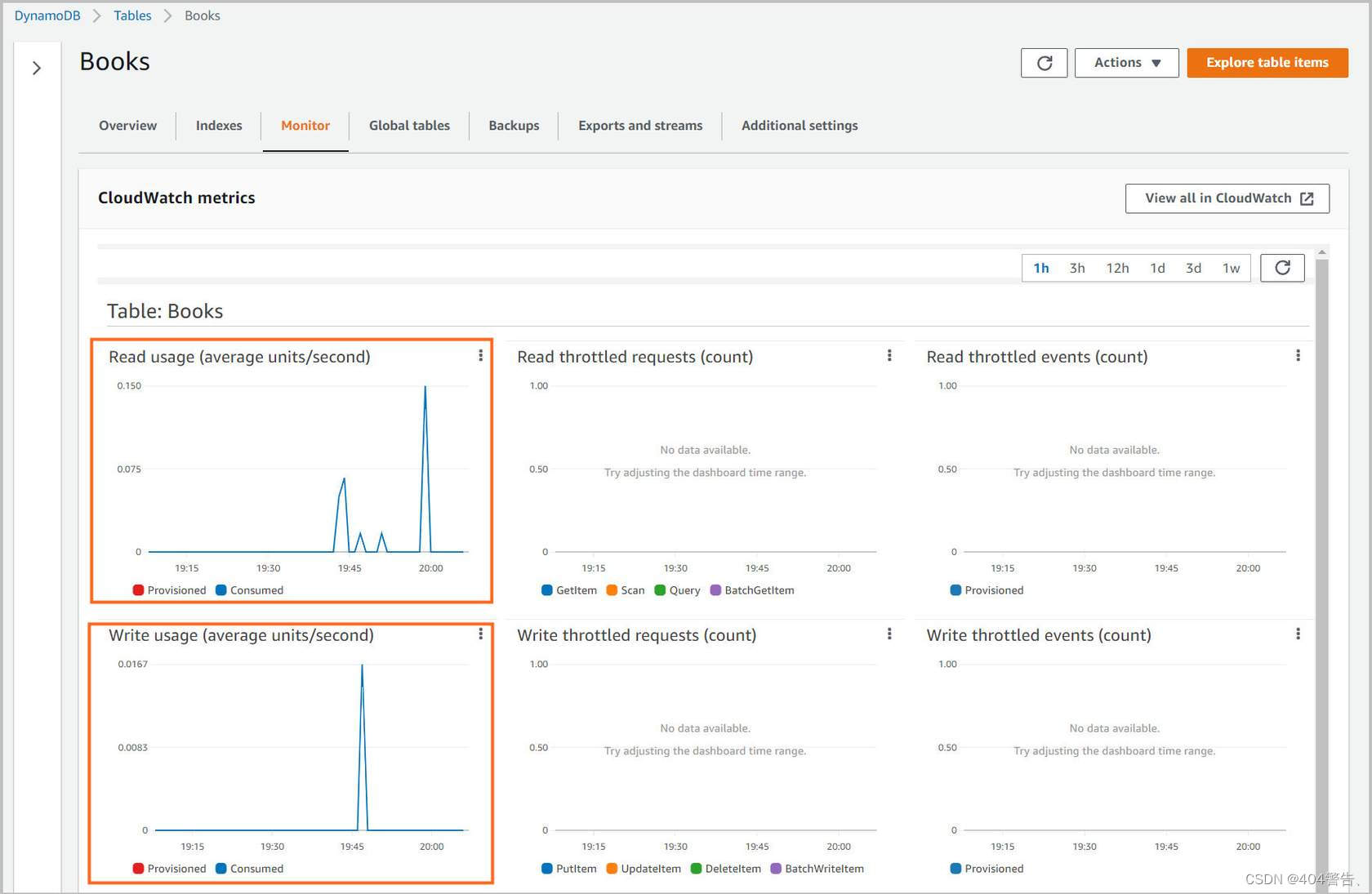Toggle Provisioned legend in Read usage chart
Image resolution: width=1372 pixels, height=894 pixels.
tap(169, 590)
